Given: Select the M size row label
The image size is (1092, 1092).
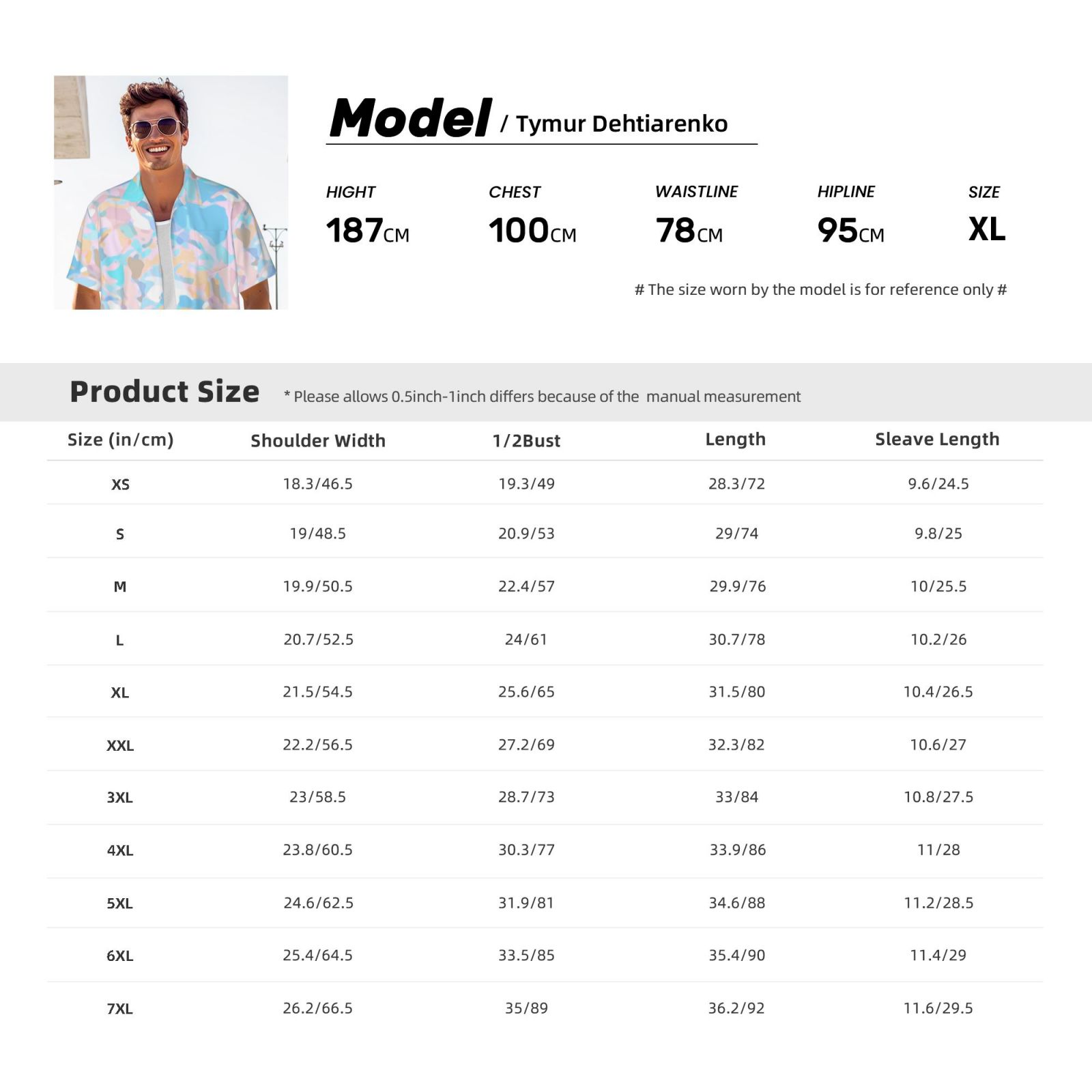Looking at the screenshot, I should pyautogui.click(x=120, y=586).
